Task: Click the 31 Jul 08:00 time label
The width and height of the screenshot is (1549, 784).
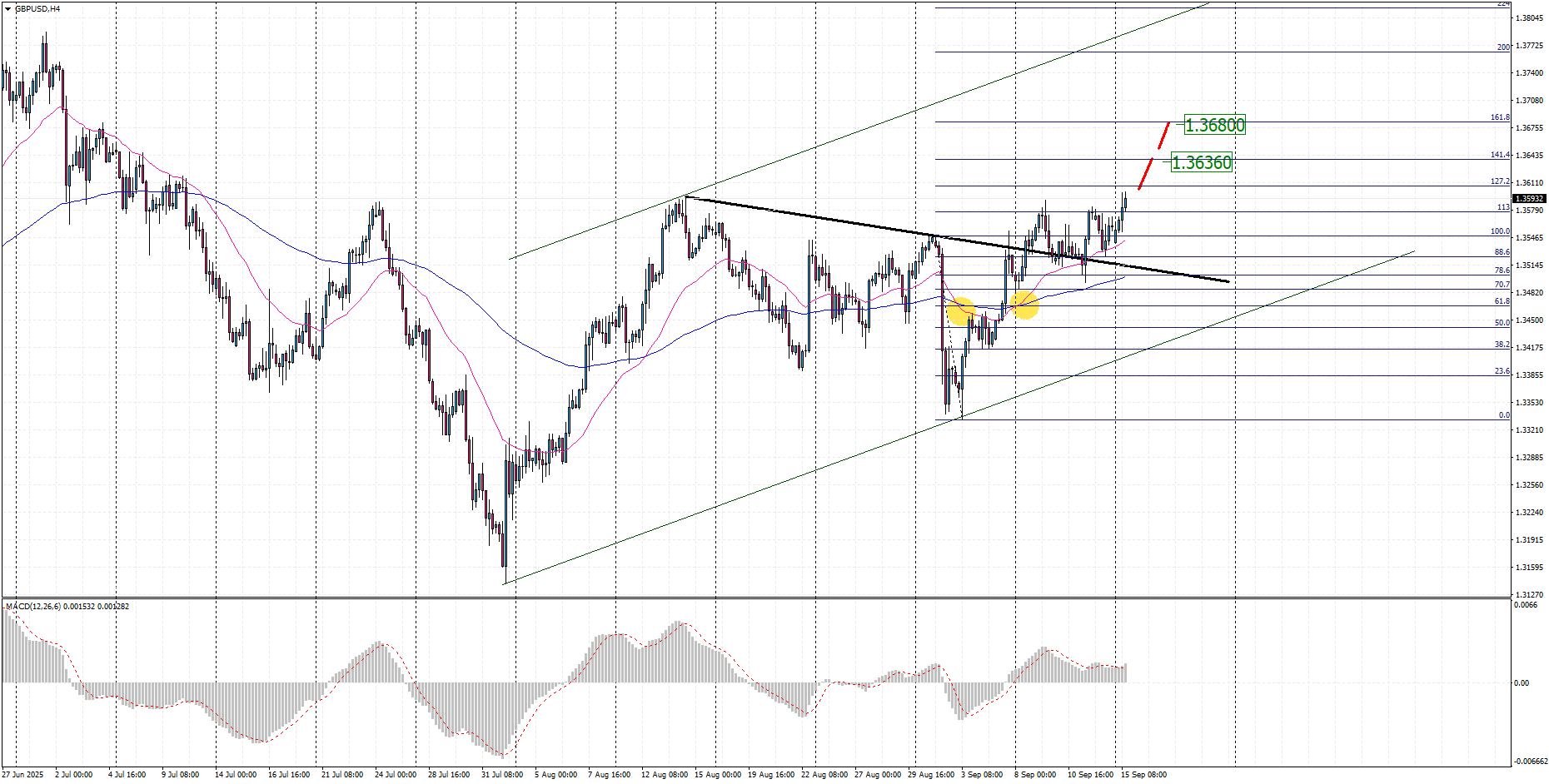Action: coord(502,775)
